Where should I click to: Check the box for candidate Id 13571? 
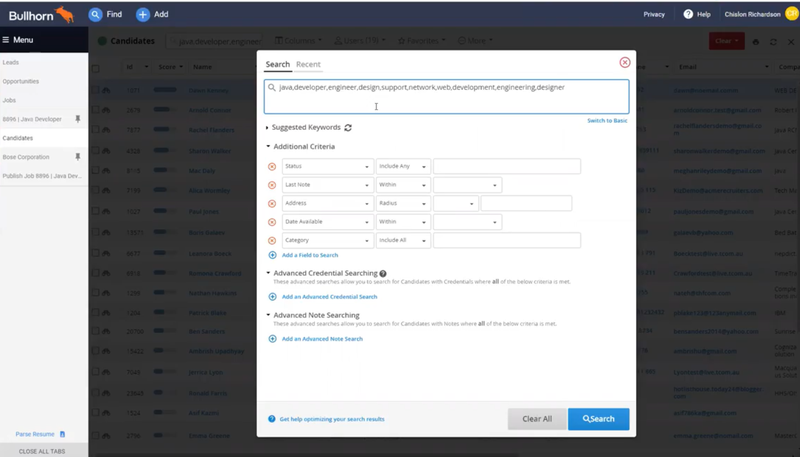point(95,232)
